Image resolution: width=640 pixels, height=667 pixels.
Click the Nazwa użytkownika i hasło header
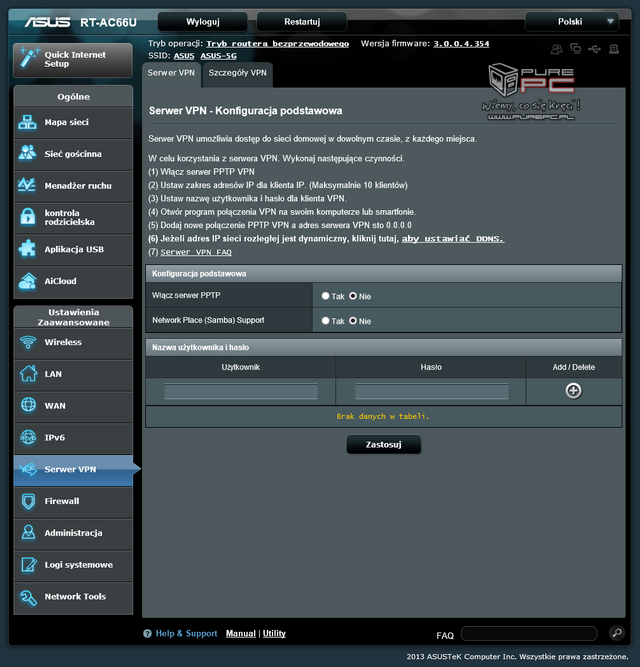[384, 348]
